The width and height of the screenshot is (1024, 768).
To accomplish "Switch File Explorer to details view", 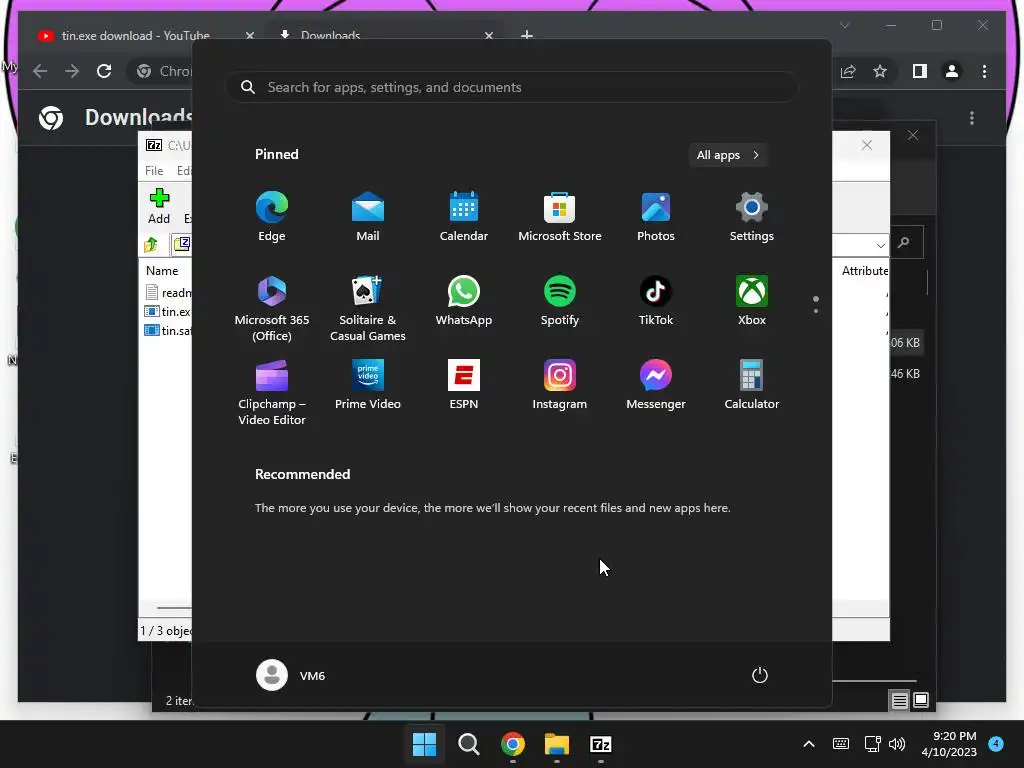I will click(x=899, y=701).
